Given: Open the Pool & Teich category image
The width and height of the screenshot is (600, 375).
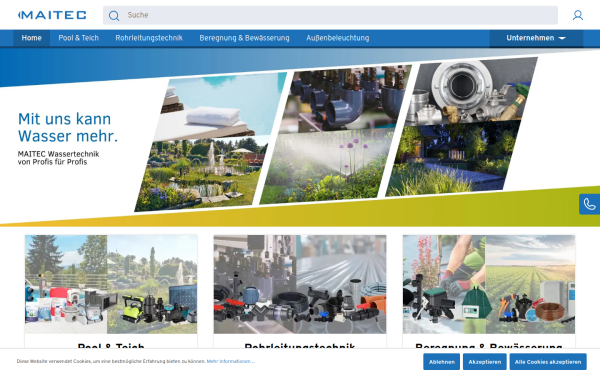Looking at the screenshot, I should pos(111,284).
